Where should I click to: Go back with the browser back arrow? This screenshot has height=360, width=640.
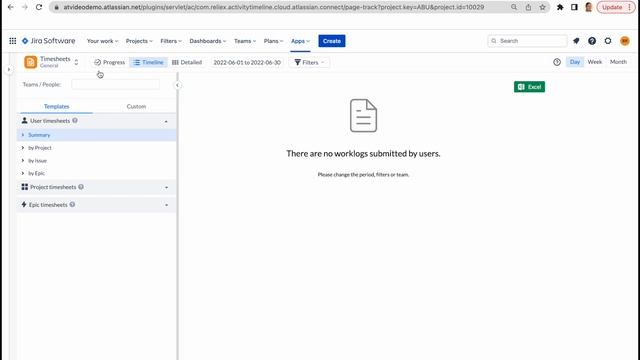coord(11,7)
